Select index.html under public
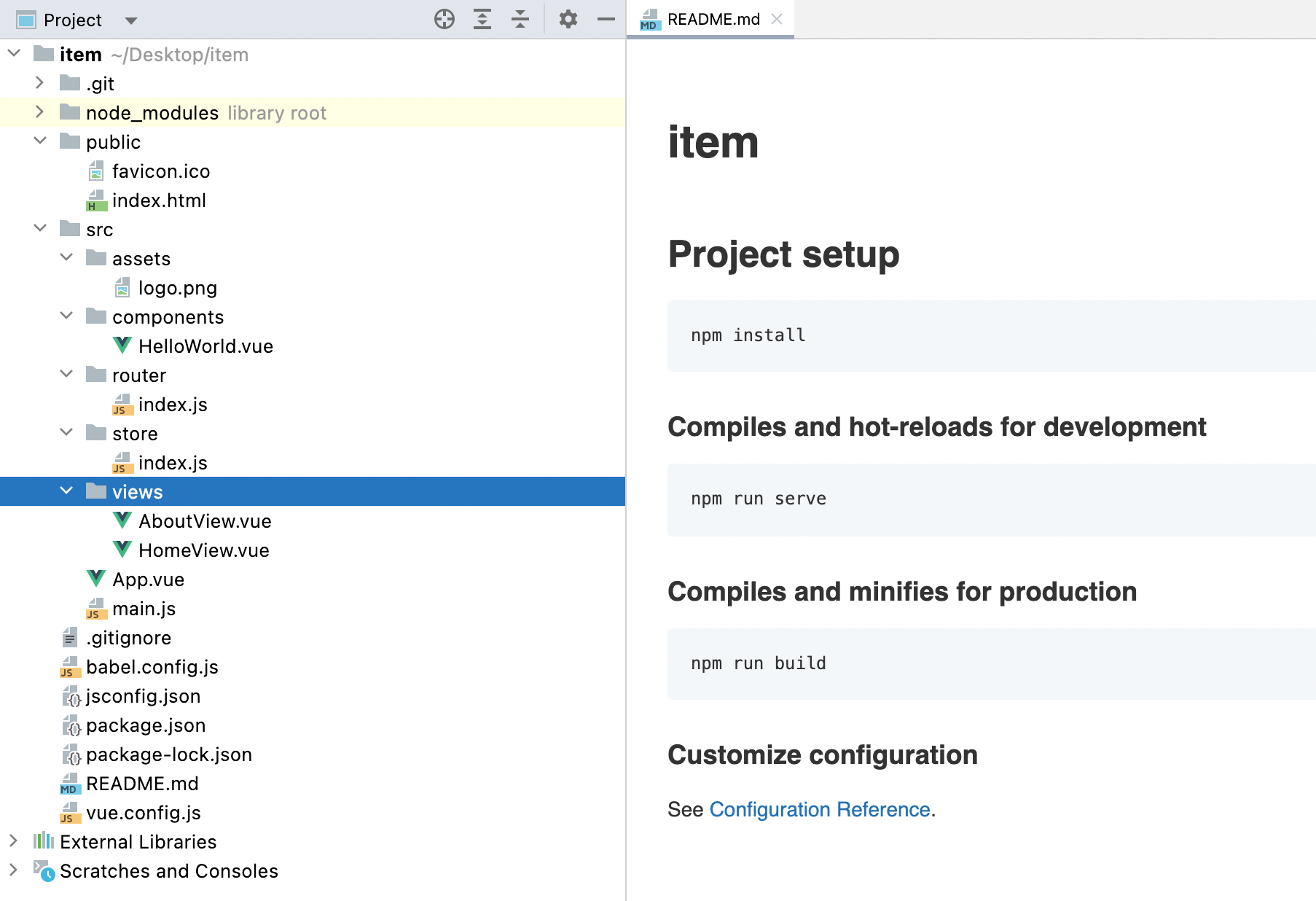 click(159, 200)
